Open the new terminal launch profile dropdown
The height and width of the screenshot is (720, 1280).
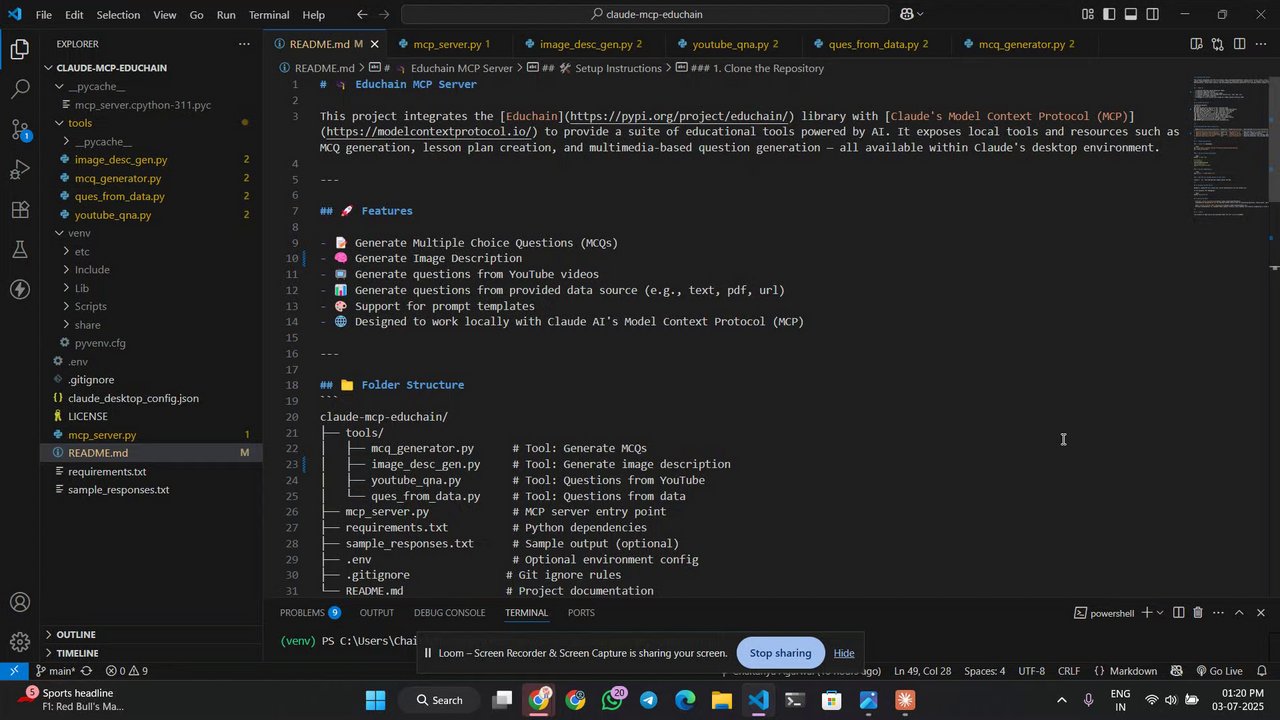(1160, 613)
